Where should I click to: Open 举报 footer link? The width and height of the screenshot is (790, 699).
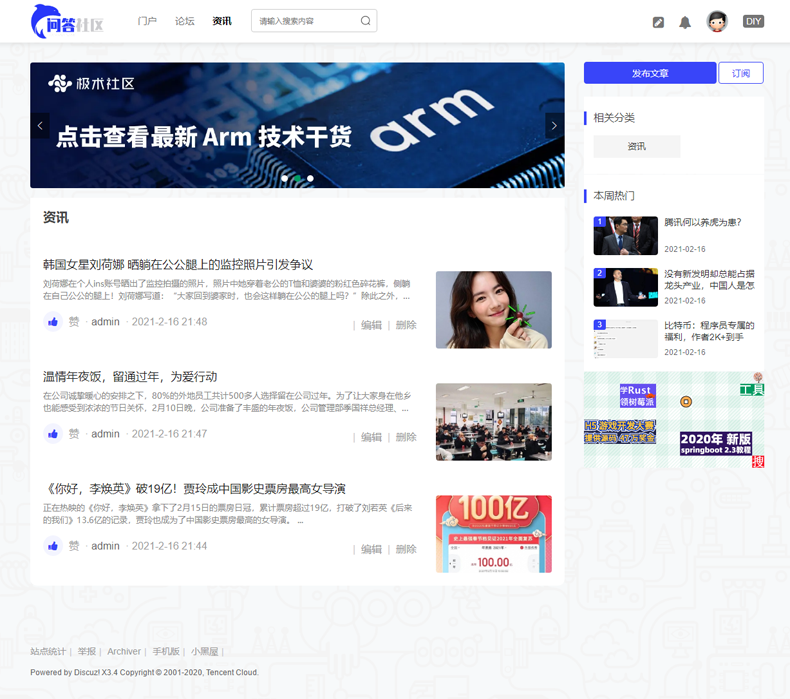pos(87,651)
